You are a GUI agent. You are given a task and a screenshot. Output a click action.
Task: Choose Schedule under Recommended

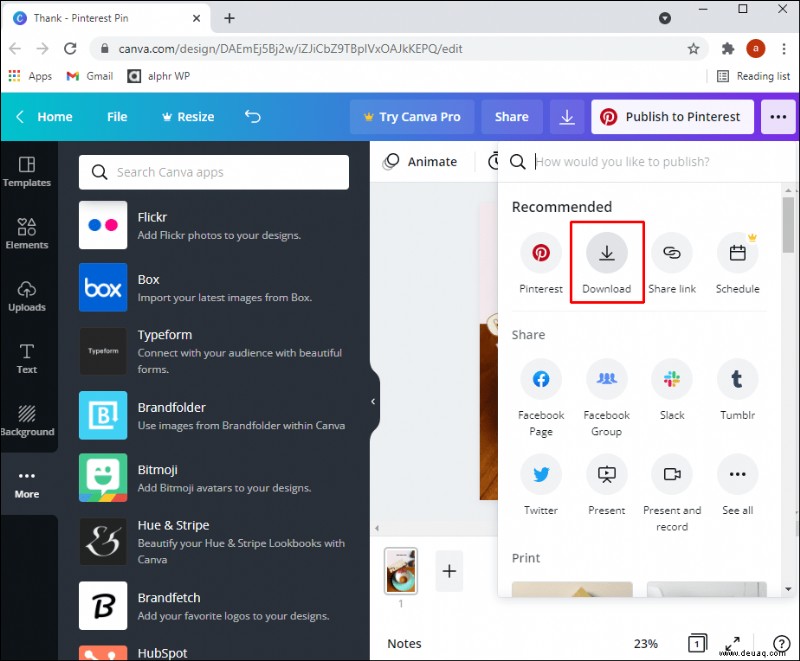pyautogui.click(x=737, y=263)
